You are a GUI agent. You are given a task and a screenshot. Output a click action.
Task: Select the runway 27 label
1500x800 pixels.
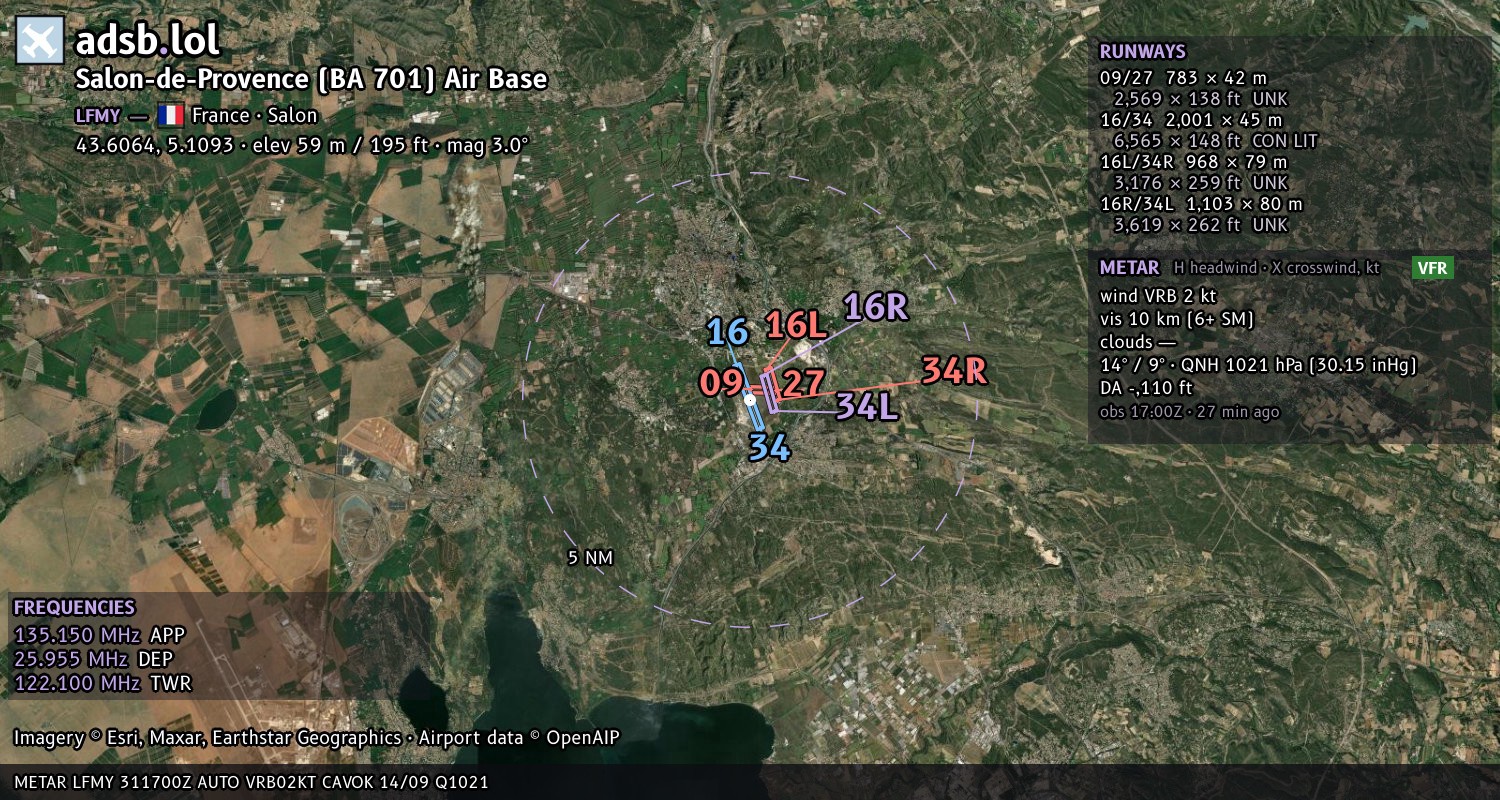[x=804, y=383]
